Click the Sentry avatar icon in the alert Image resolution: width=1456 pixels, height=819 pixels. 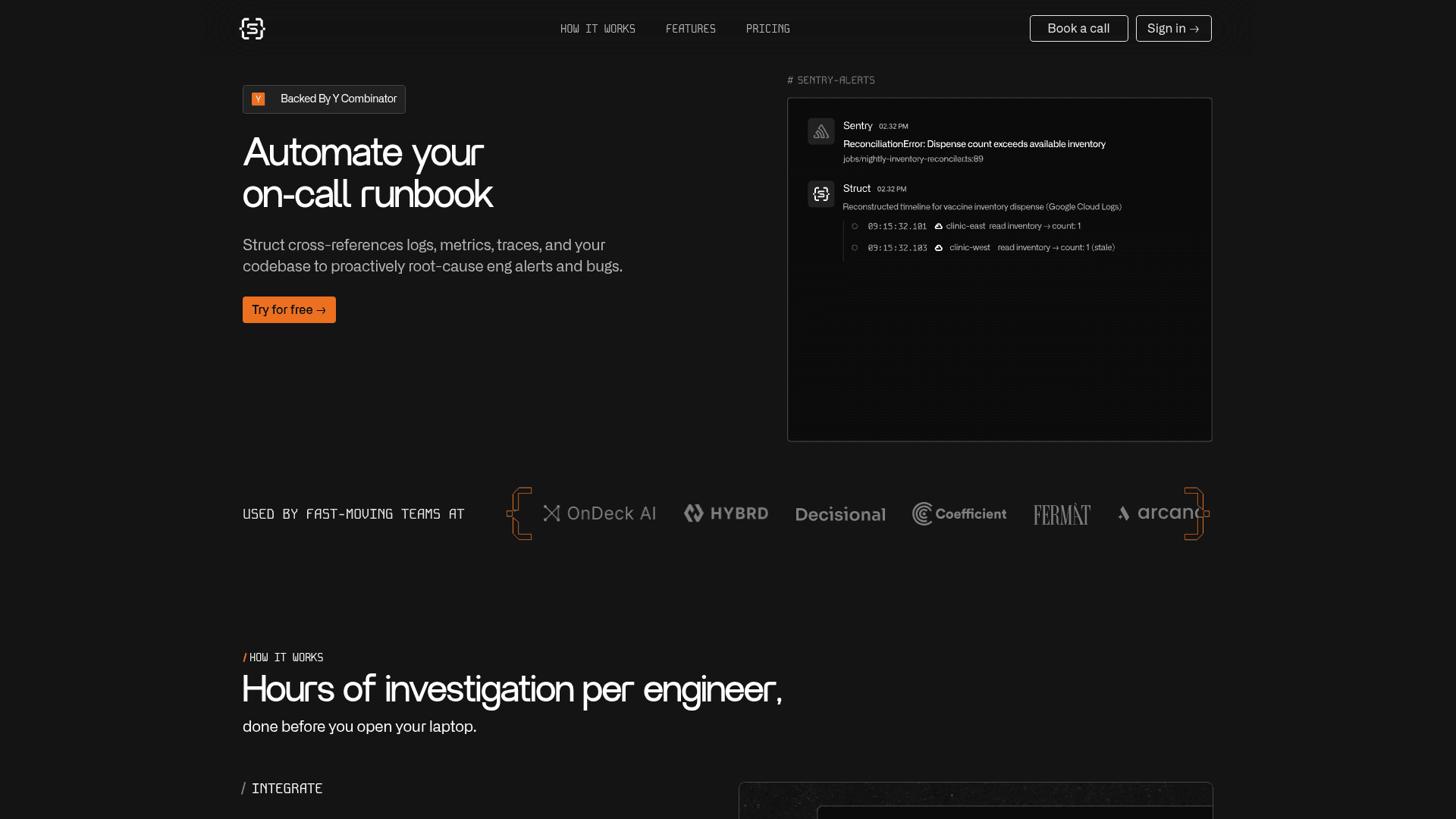point(821,131)
